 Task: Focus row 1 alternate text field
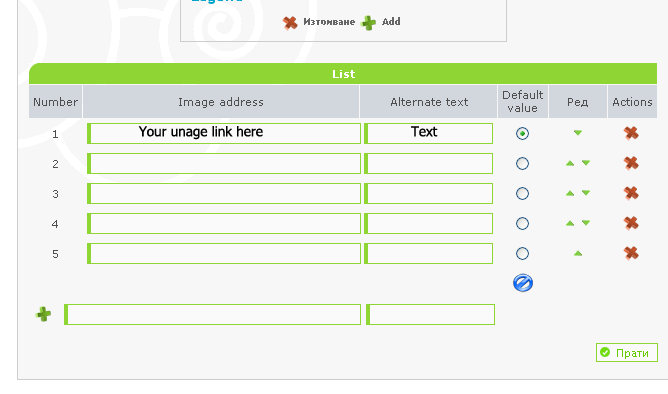(429, 133)
